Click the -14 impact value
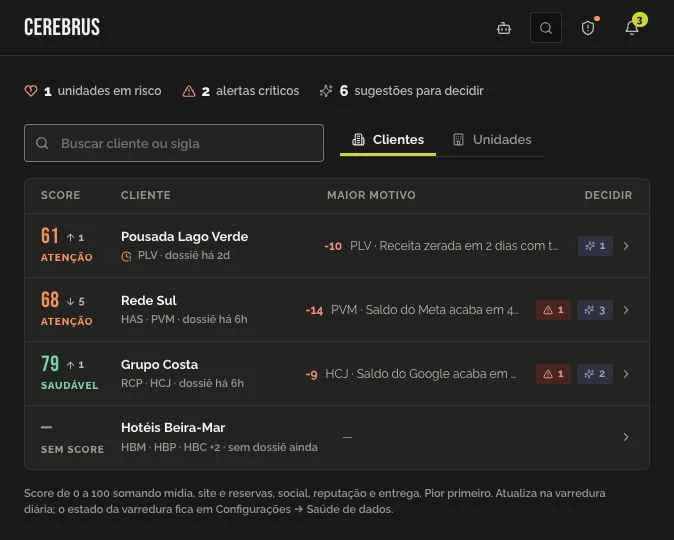 (314, 310)
